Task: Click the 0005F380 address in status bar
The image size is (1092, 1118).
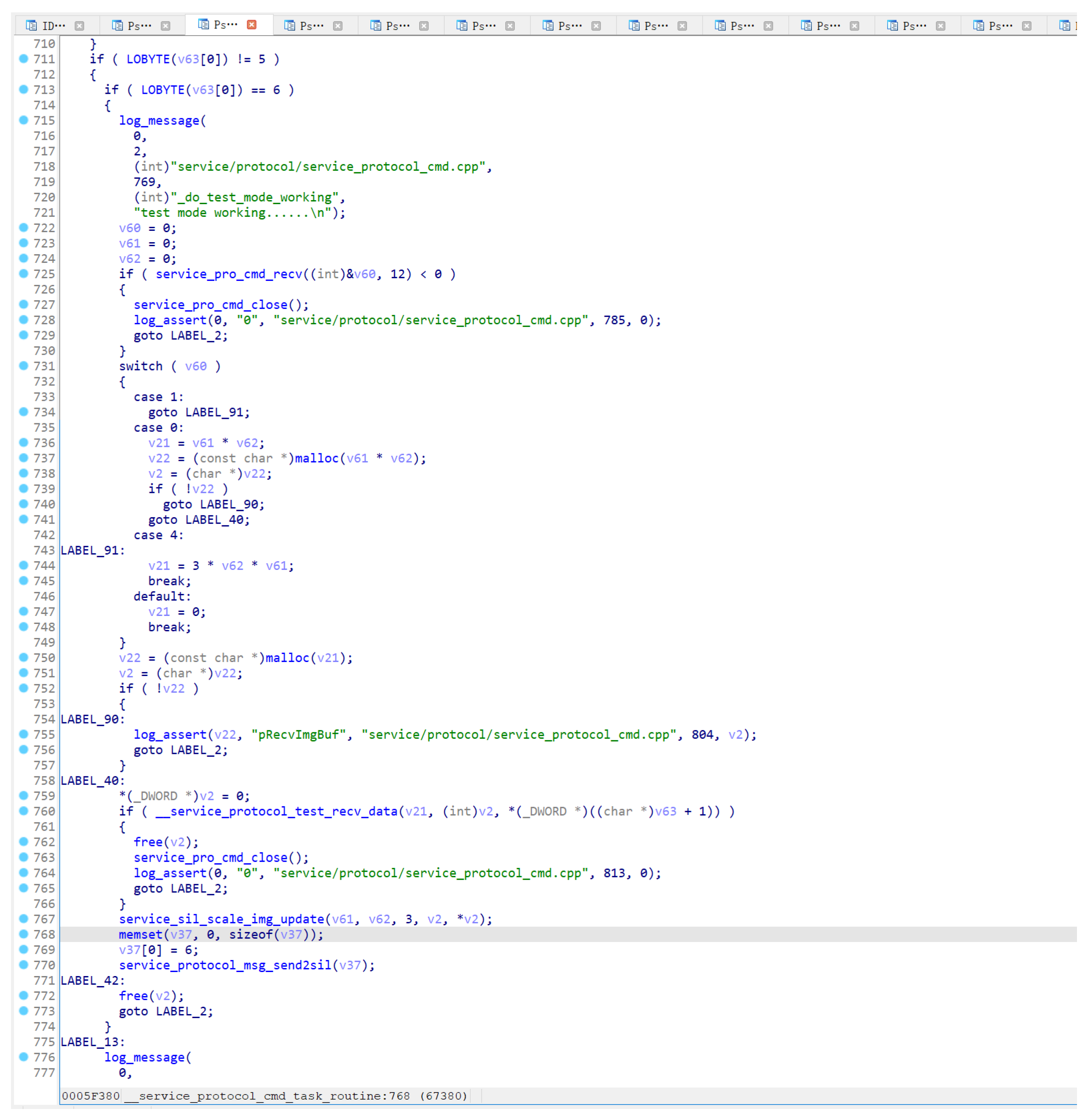Action: pos(91,1096)
